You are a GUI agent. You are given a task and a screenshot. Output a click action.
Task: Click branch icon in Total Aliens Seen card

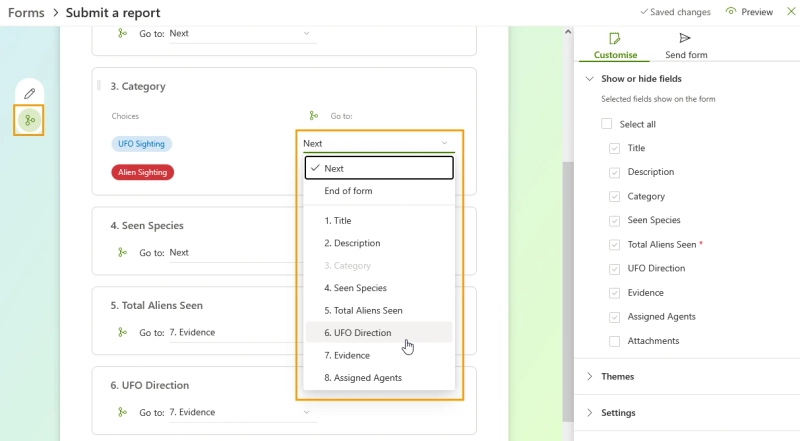122,332
